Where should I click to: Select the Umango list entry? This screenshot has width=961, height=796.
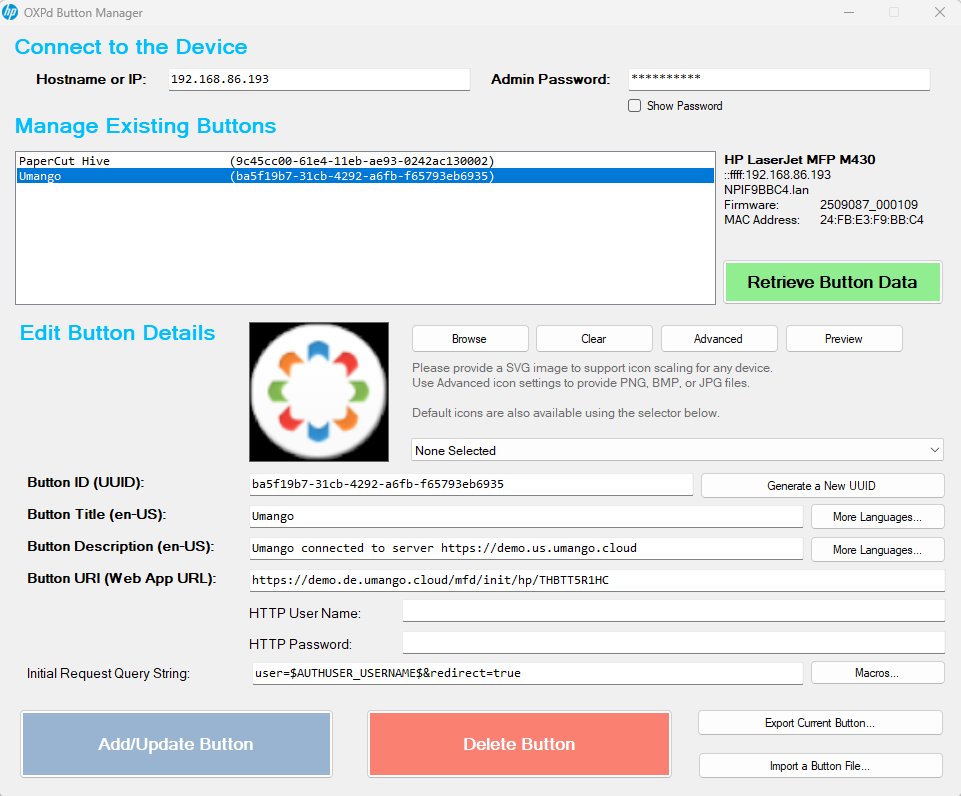pyautogui.click(x=365, y=176)
